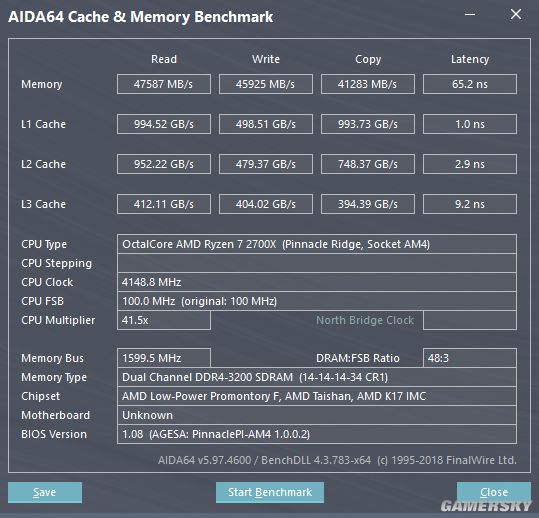Select L2 Cache Read 952.22 GB/s
This screenshot has width=539, height=518.
tap(164, 164)
